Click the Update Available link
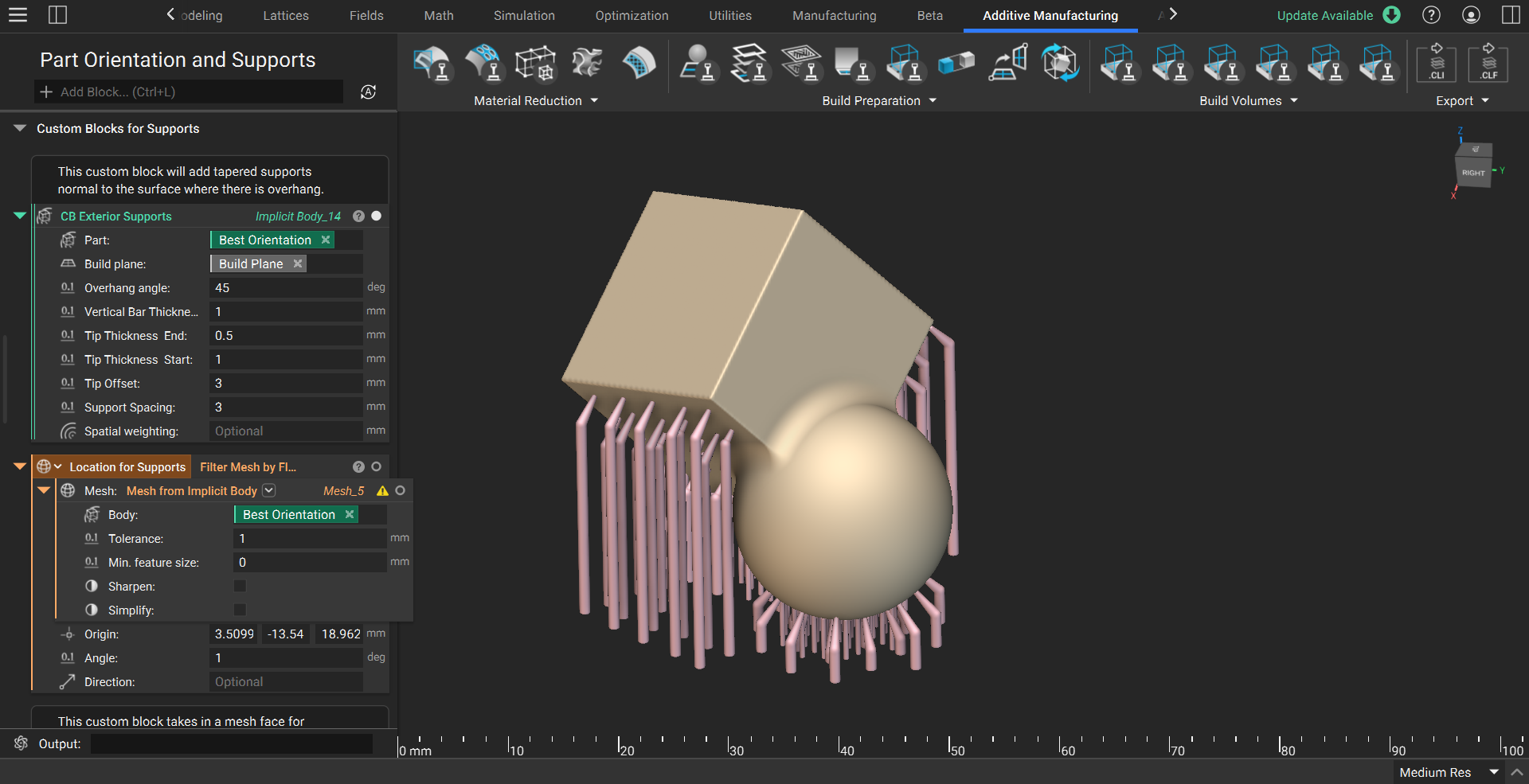Viewport: 1529px width, 784px height. (1325, 15)
